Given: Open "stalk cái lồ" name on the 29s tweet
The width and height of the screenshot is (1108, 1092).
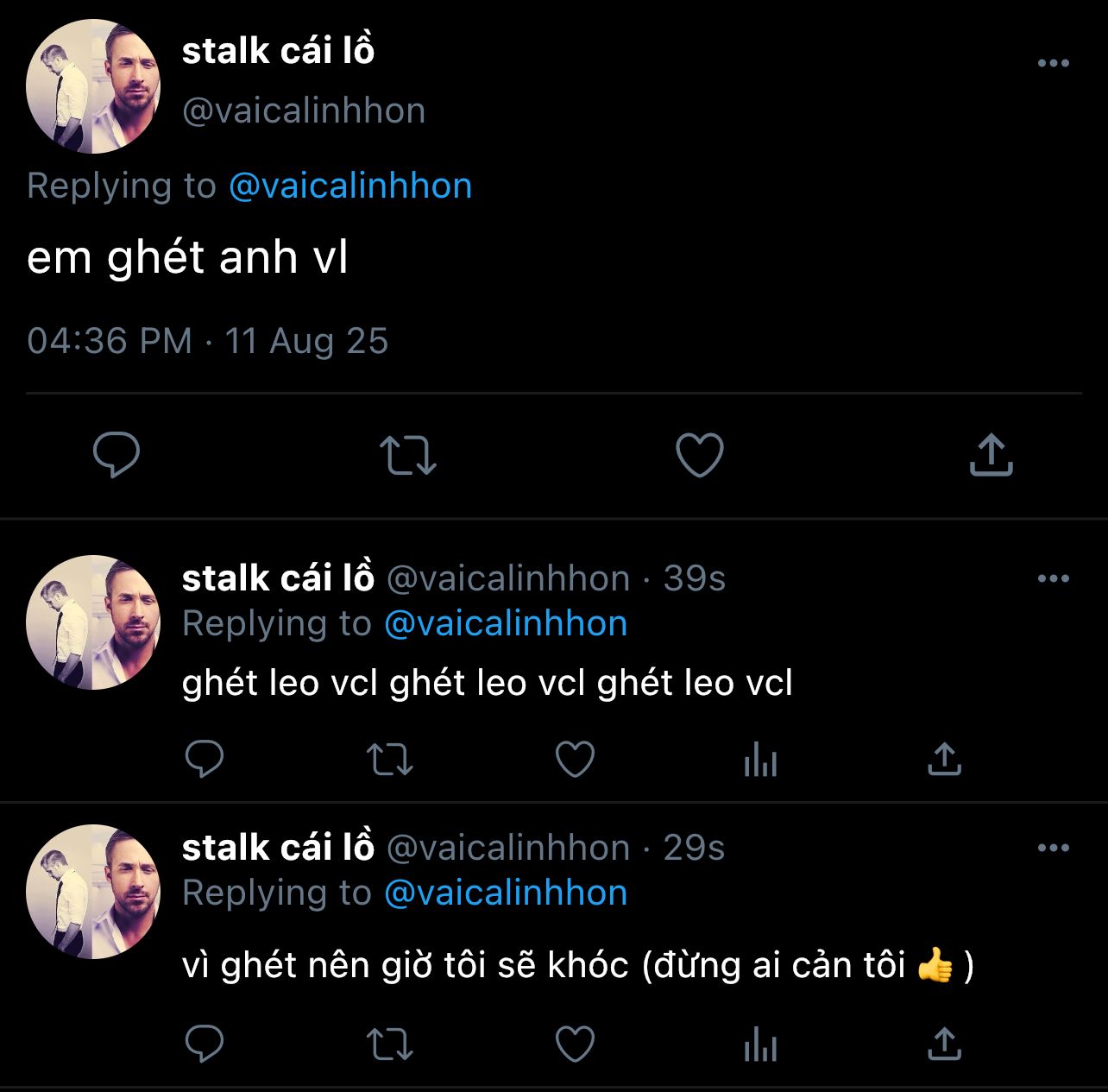Looking at the screenshot, I should click(278, 847).
